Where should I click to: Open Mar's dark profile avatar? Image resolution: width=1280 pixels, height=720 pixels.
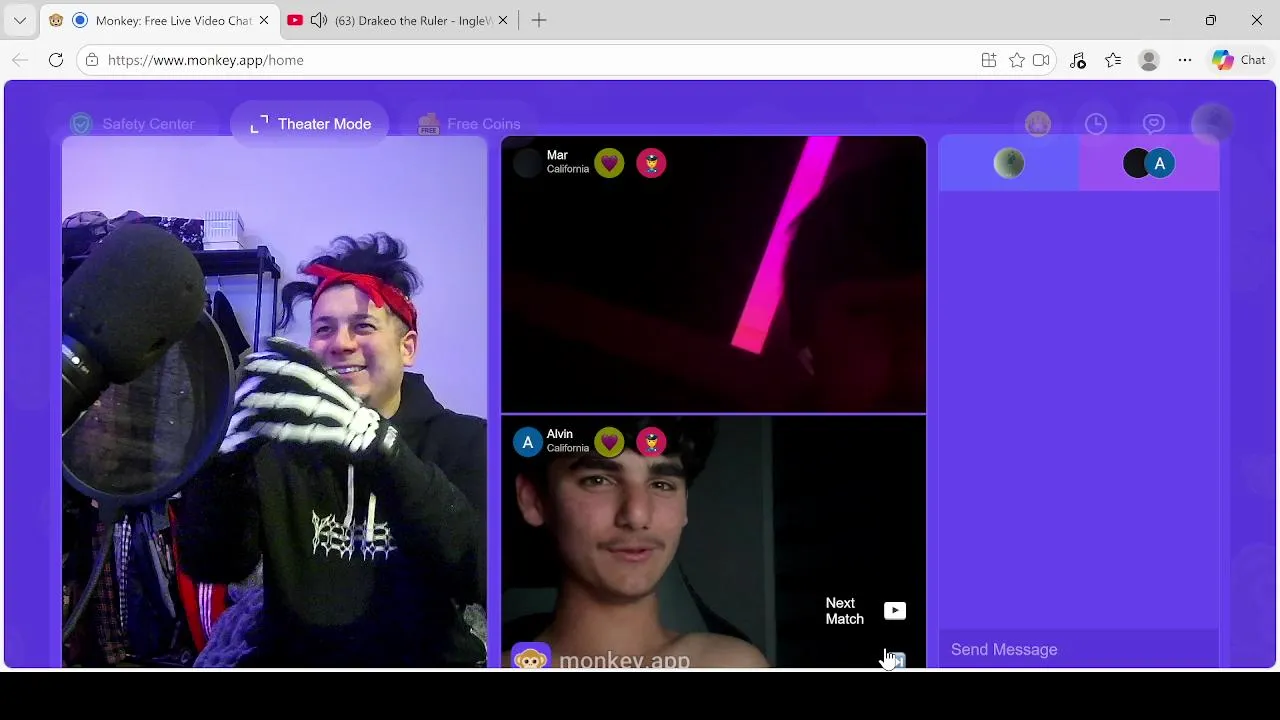coord(527,163)
